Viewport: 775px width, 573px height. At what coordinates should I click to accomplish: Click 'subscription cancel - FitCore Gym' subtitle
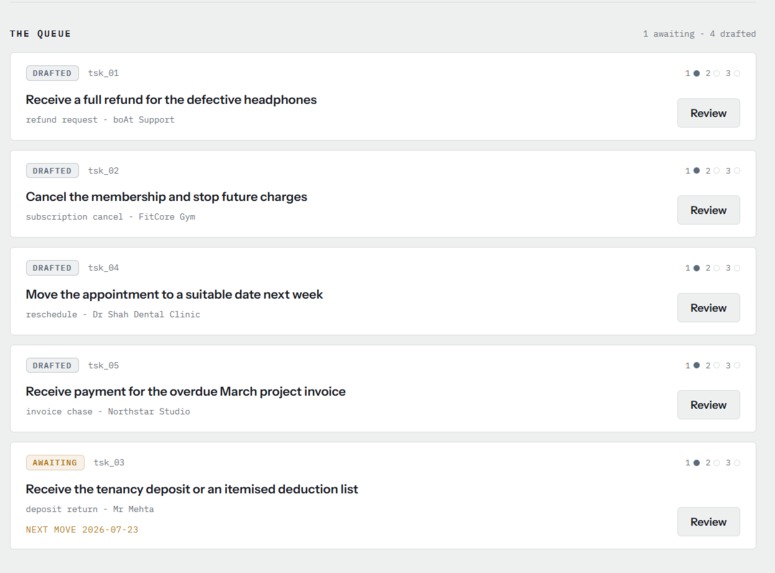pos(110,217)
